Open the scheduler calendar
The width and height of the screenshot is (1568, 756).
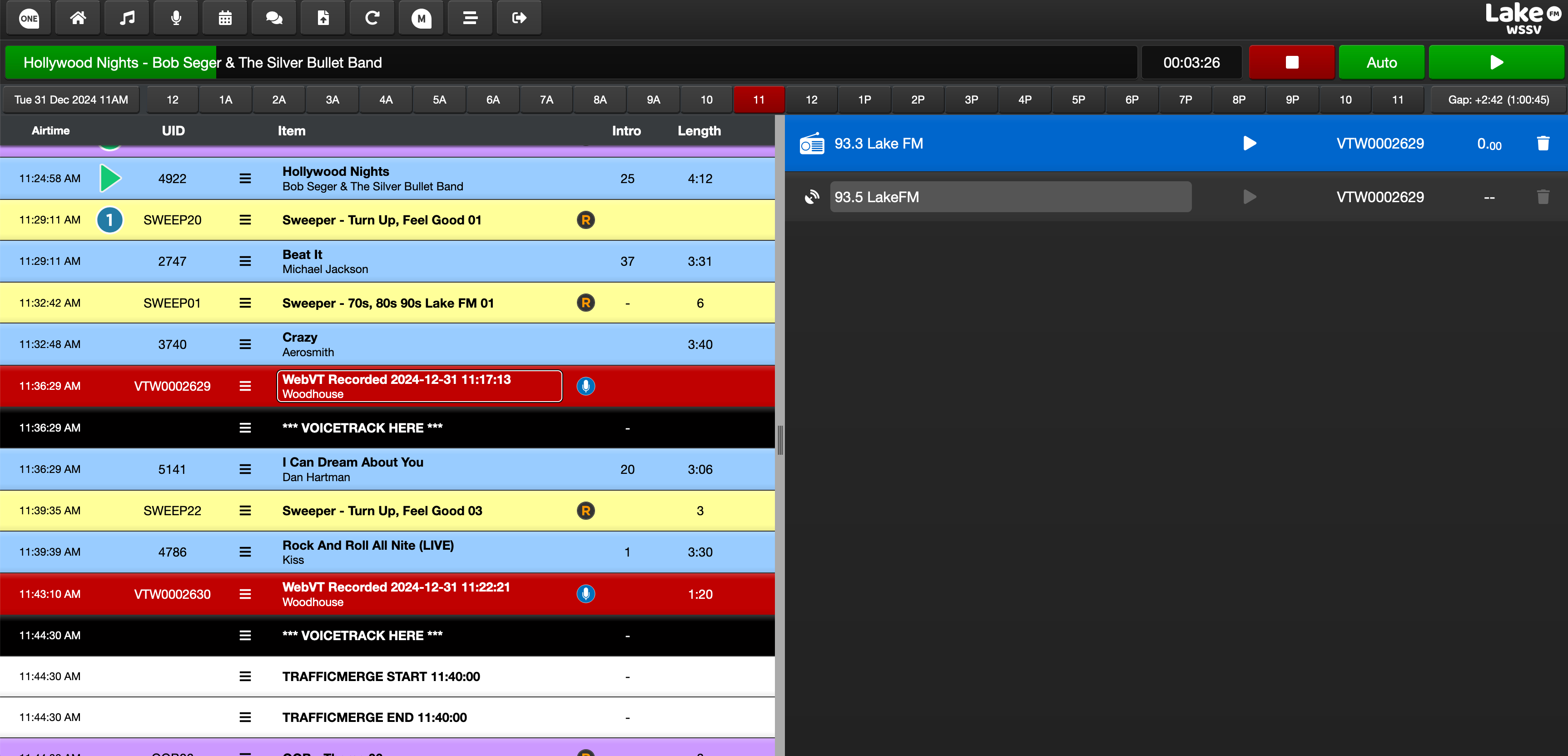pyautogui.click(x=224, y=18)
